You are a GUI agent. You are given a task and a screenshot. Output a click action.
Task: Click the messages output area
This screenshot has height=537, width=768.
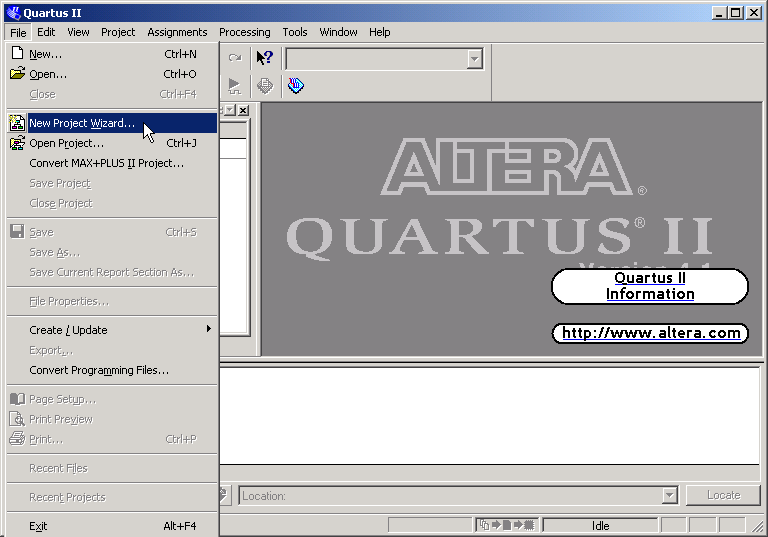pos(489,415)
